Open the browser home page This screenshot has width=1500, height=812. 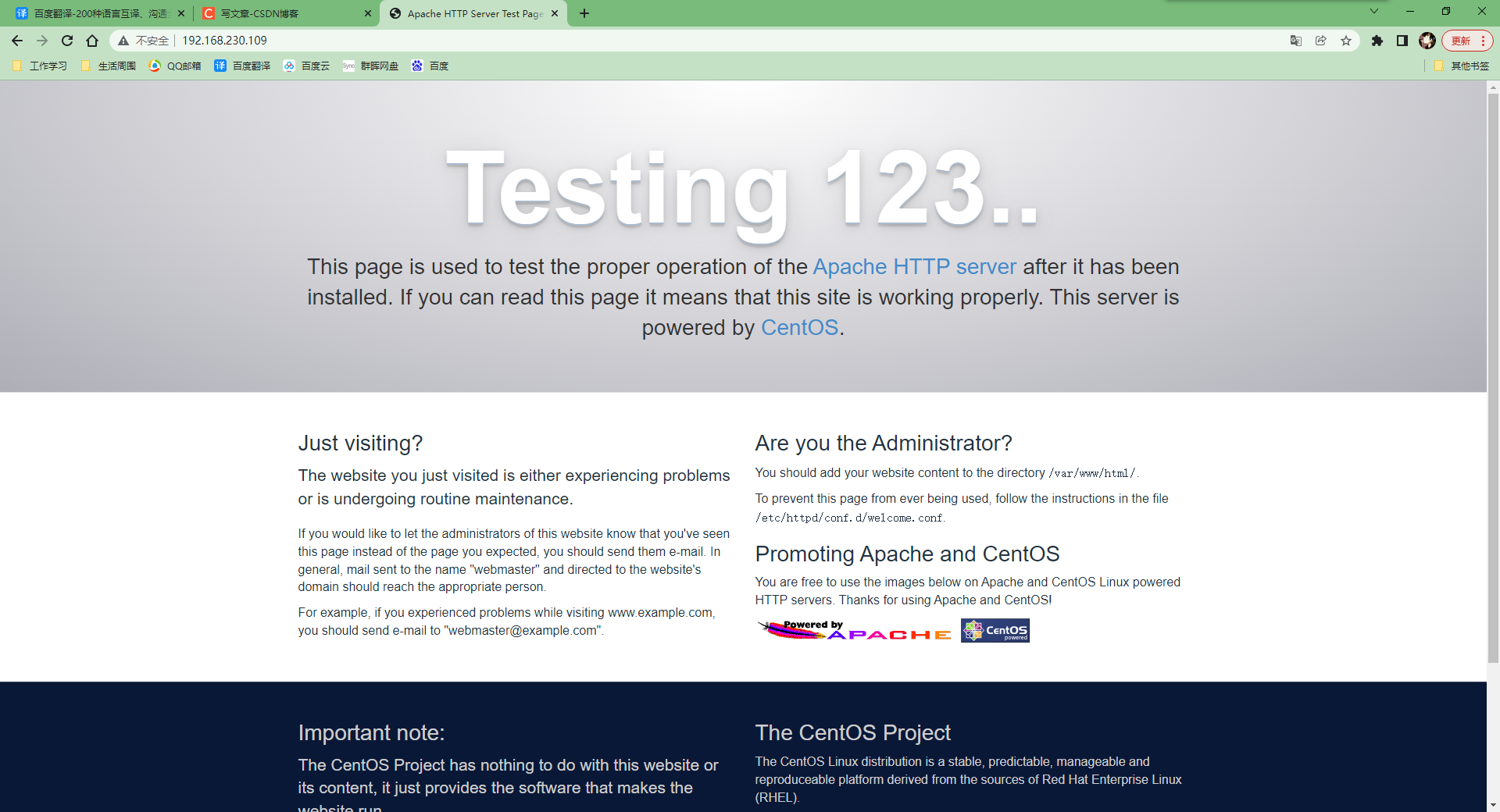pos(92,41)
